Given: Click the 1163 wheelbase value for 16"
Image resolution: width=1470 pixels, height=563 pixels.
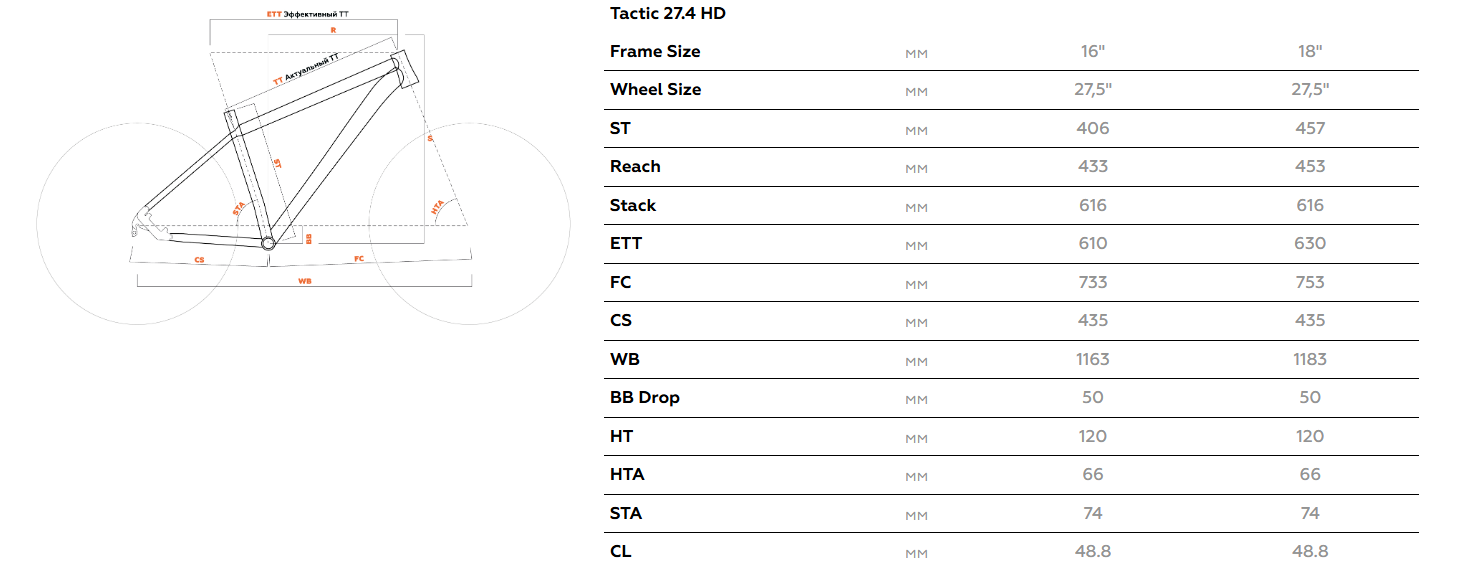Looking at the screenshot, I should [1093, 359].
